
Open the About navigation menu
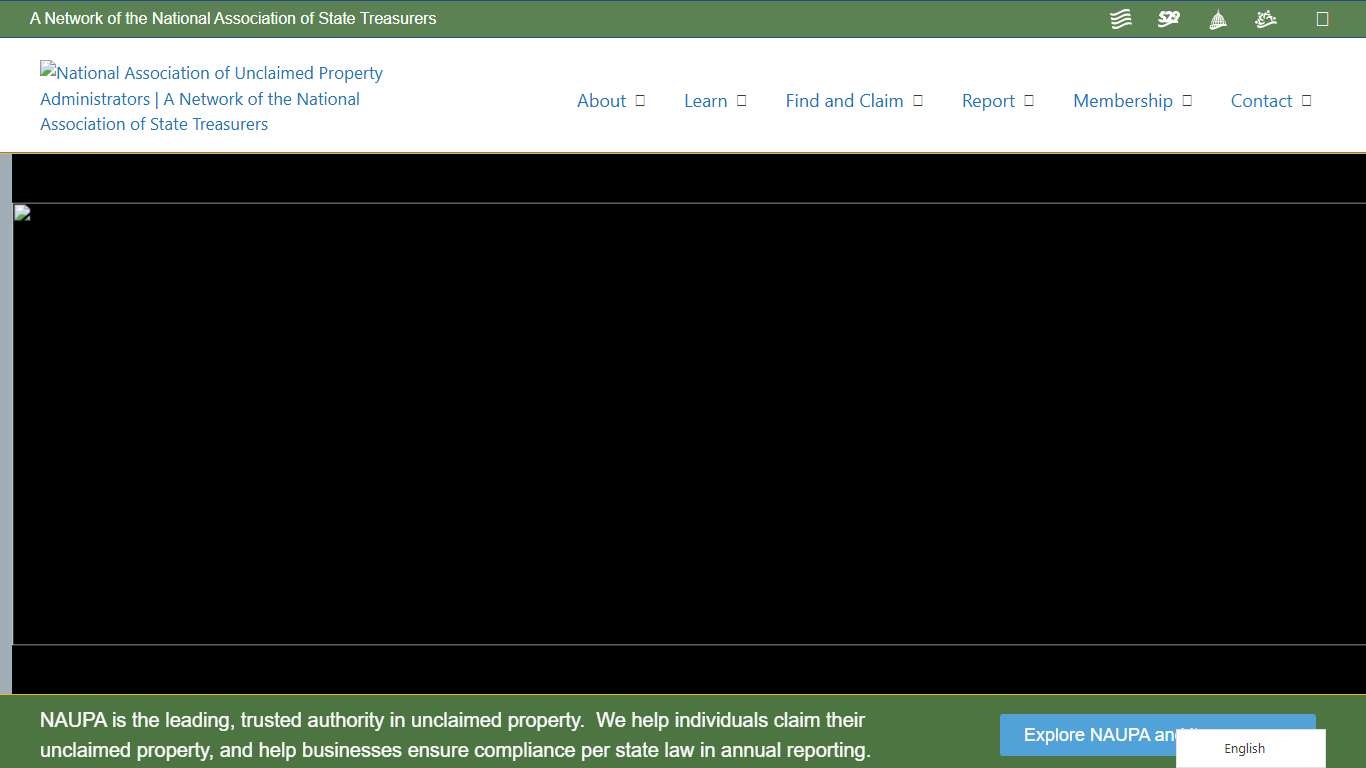pyautogui.click(x=601, y=100)
